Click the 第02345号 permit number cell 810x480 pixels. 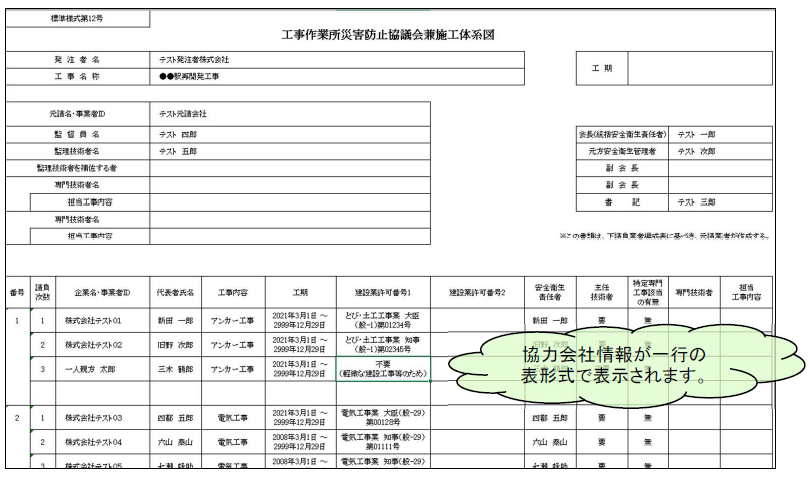tap(383, 345)
